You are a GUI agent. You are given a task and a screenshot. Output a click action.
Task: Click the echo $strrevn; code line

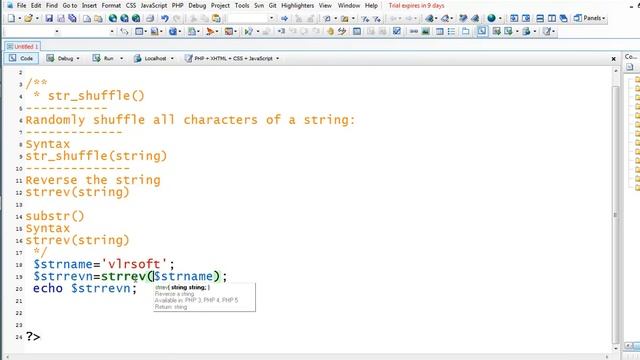click(x=85, y=288)
